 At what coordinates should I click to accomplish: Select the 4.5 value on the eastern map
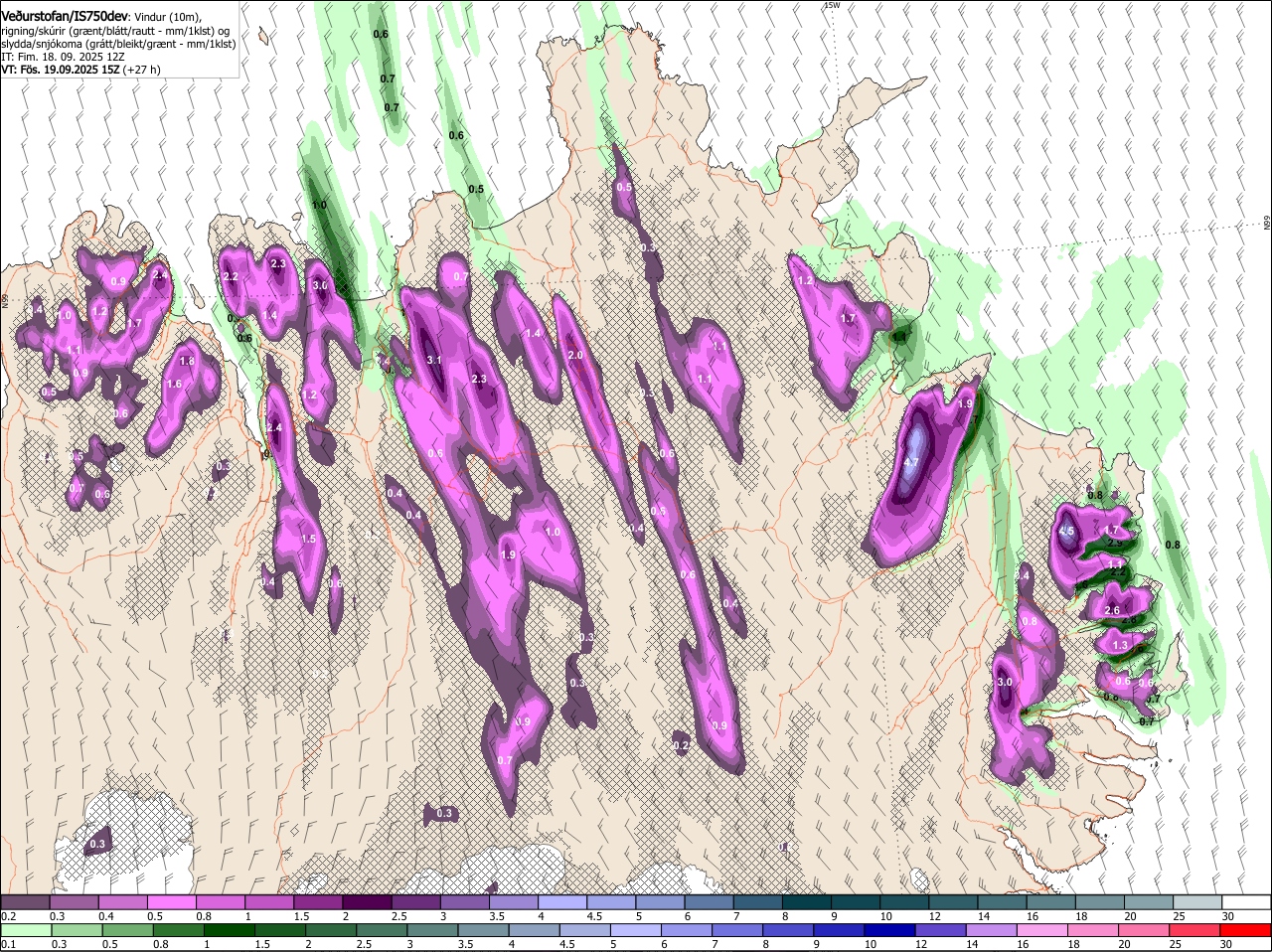tap(1067, 531)
